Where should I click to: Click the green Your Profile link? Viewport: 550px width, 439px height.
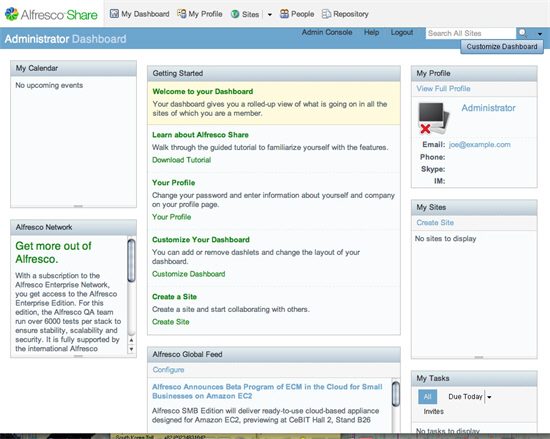tap(172, 217)
